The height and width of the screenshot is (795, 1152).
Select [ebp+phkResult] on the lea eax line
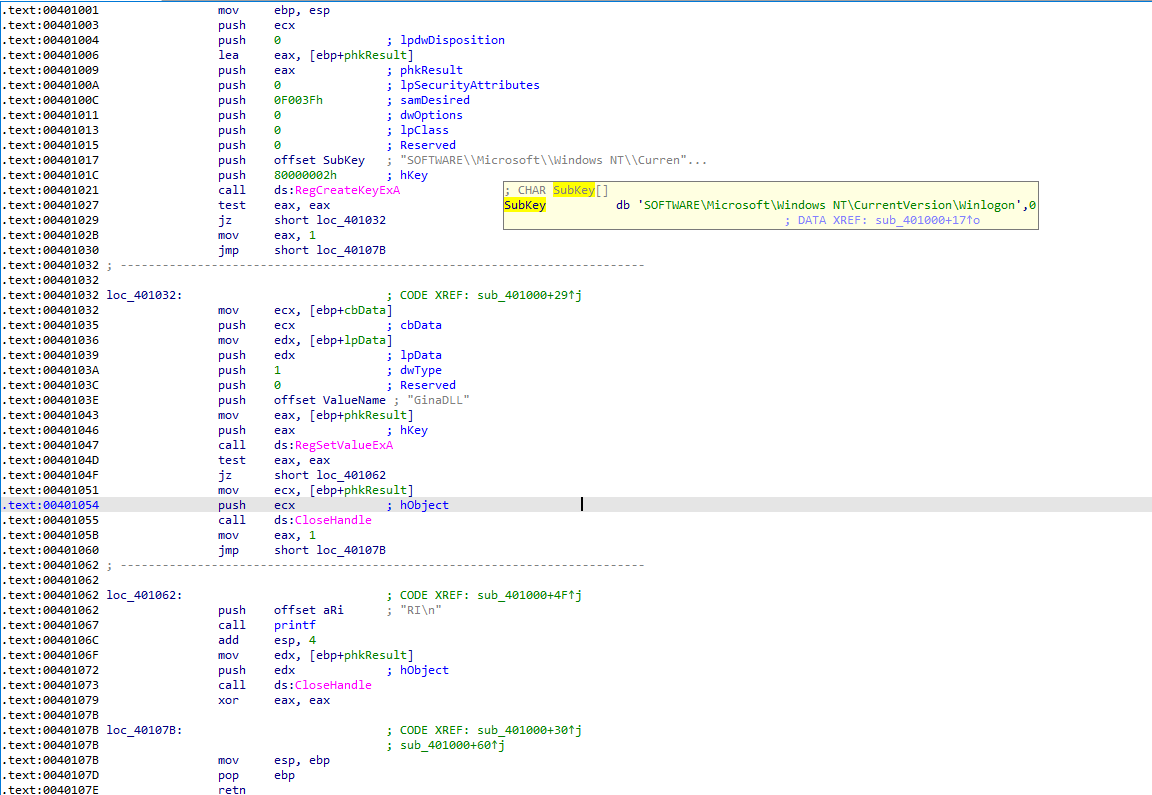coord(361,55)
